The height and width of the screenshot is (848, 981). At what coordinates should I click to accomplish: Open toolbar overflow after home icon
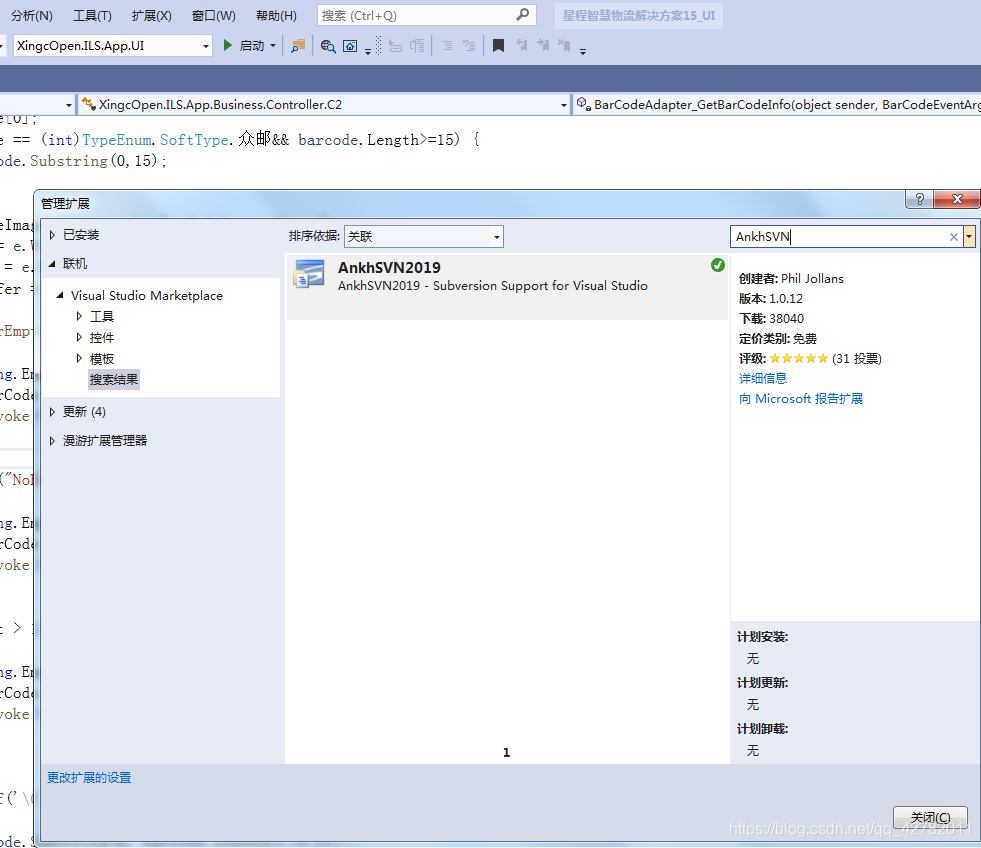coord(368,51)
